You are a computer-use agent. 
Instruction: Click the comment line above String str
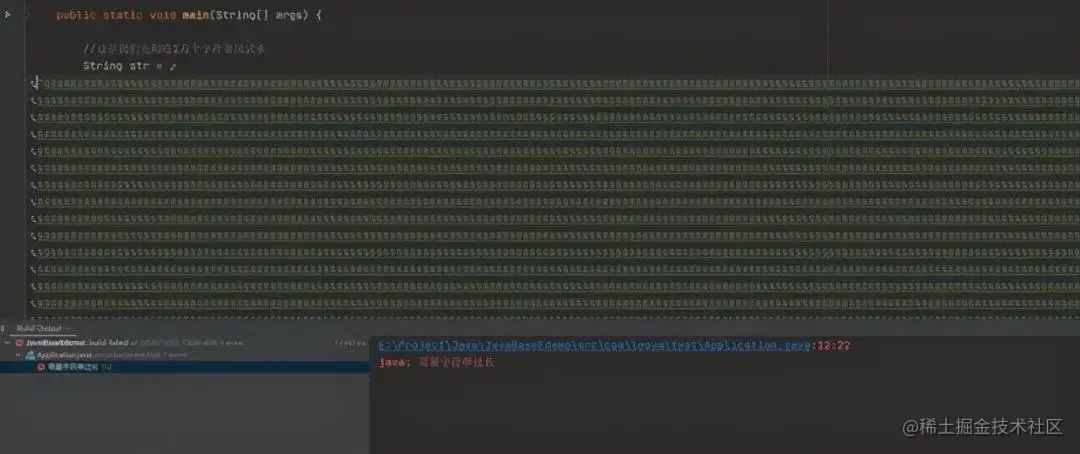pyautogui.click(x=174, y=49)
